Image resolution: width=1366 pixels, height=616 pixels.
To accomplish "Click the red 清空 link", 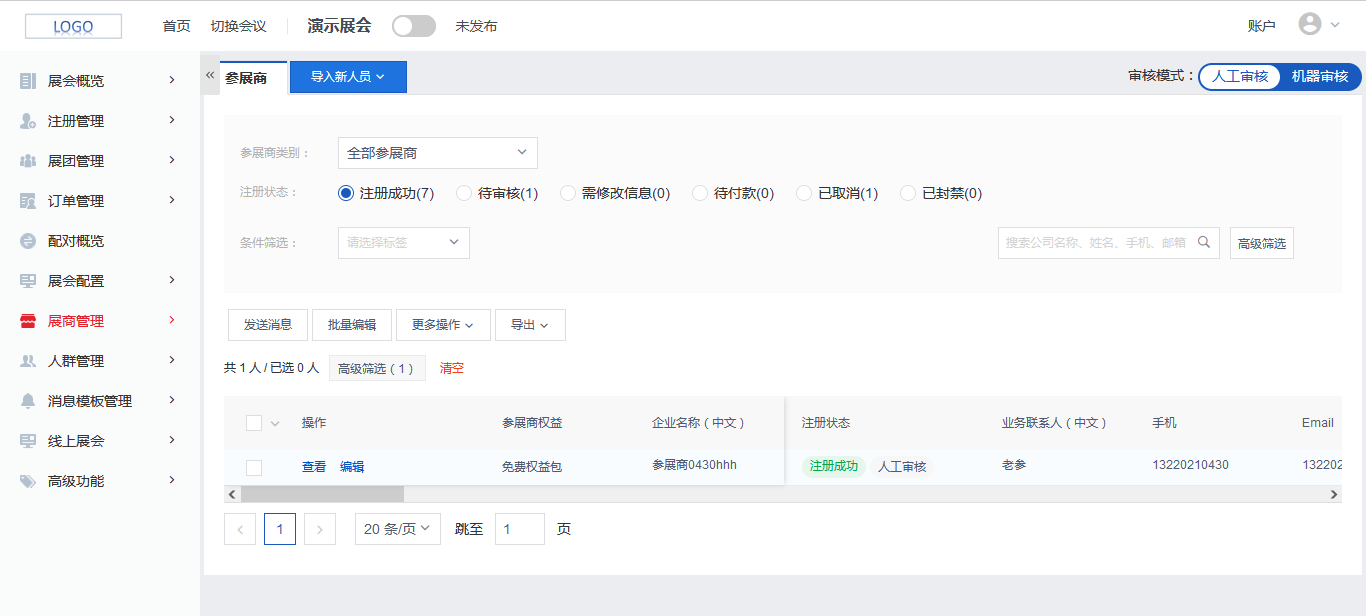I will (x=452, y=368).
